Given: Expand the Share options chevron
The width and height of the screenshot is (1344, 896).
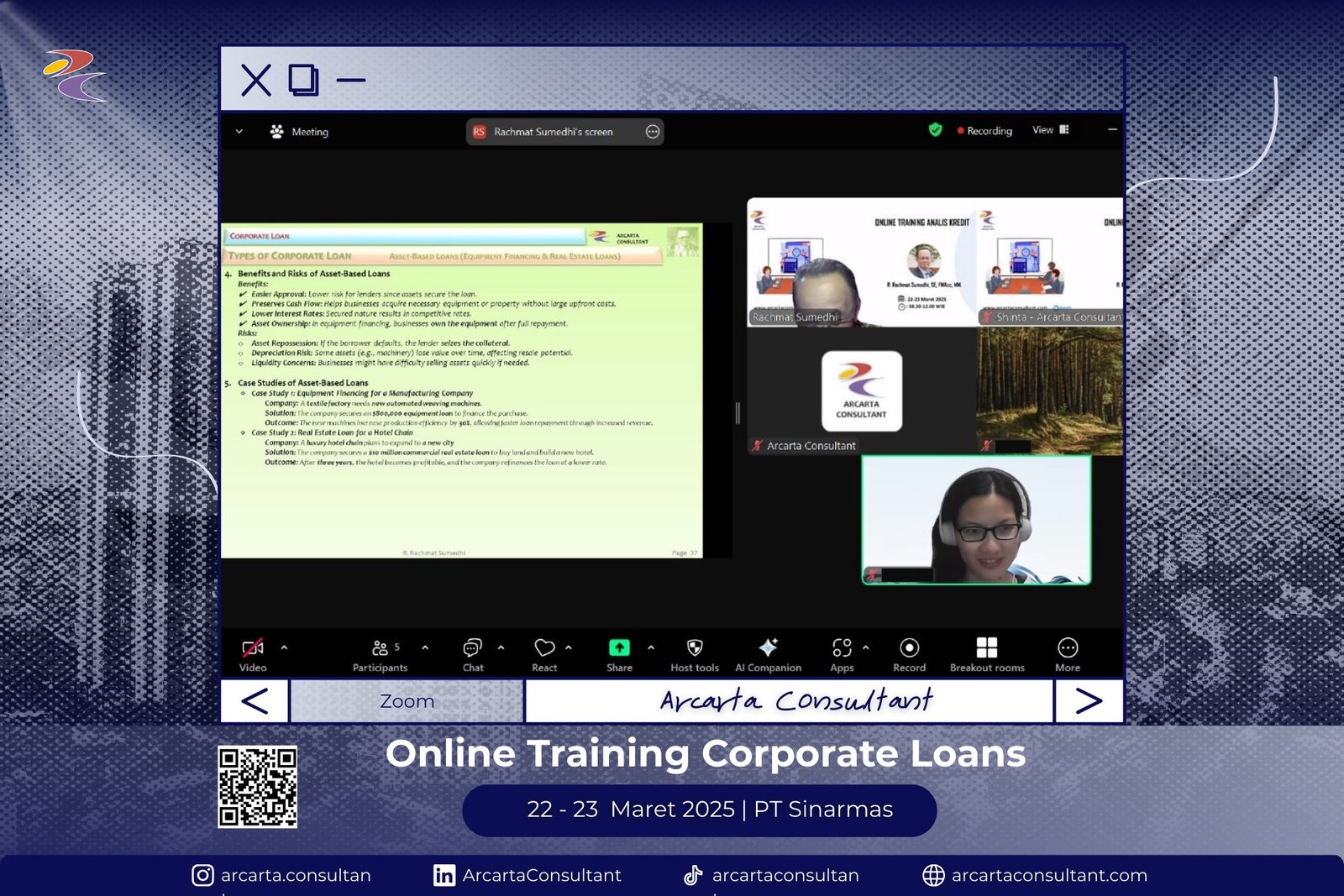Looking at the screenshot, I should (x=651, y=647).
